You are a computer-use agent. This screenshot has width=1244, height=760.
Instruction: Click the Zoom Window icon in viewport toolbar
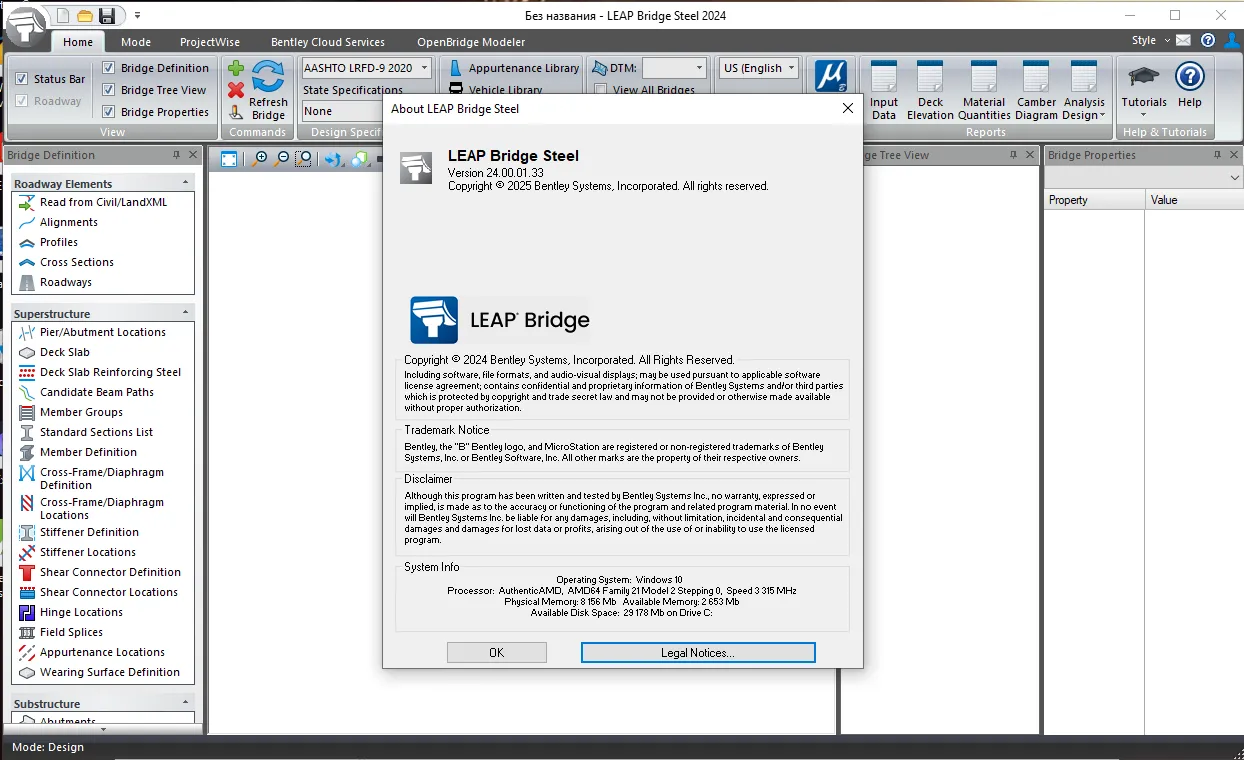tap(304, 159)
